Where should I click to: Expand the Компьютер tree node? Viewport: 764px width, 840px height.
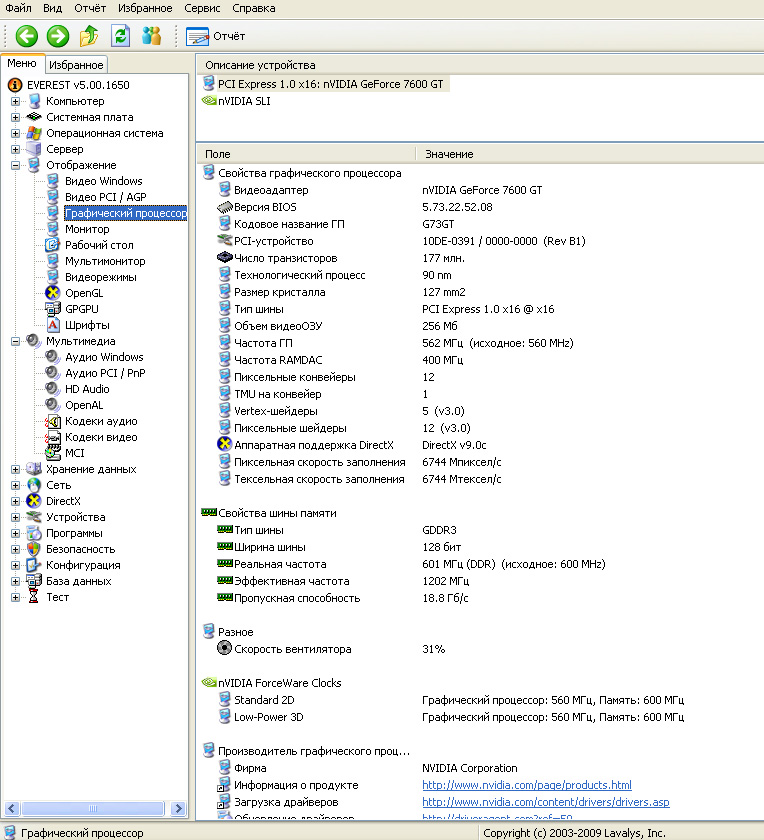click(x=16, y=101)
